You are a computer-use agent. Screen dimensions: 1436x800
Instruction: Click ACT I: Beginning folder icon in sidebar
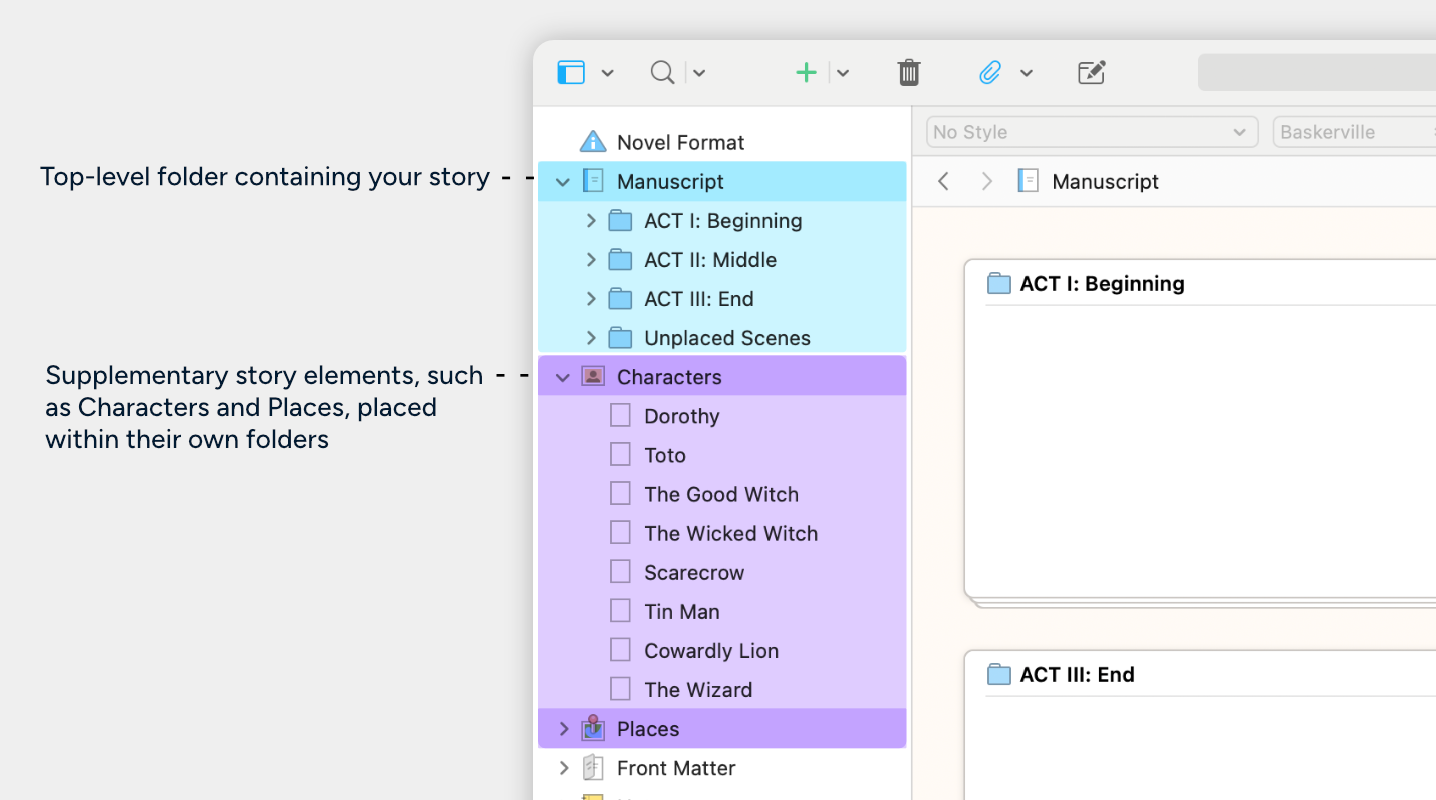click(x=621, y=221)
